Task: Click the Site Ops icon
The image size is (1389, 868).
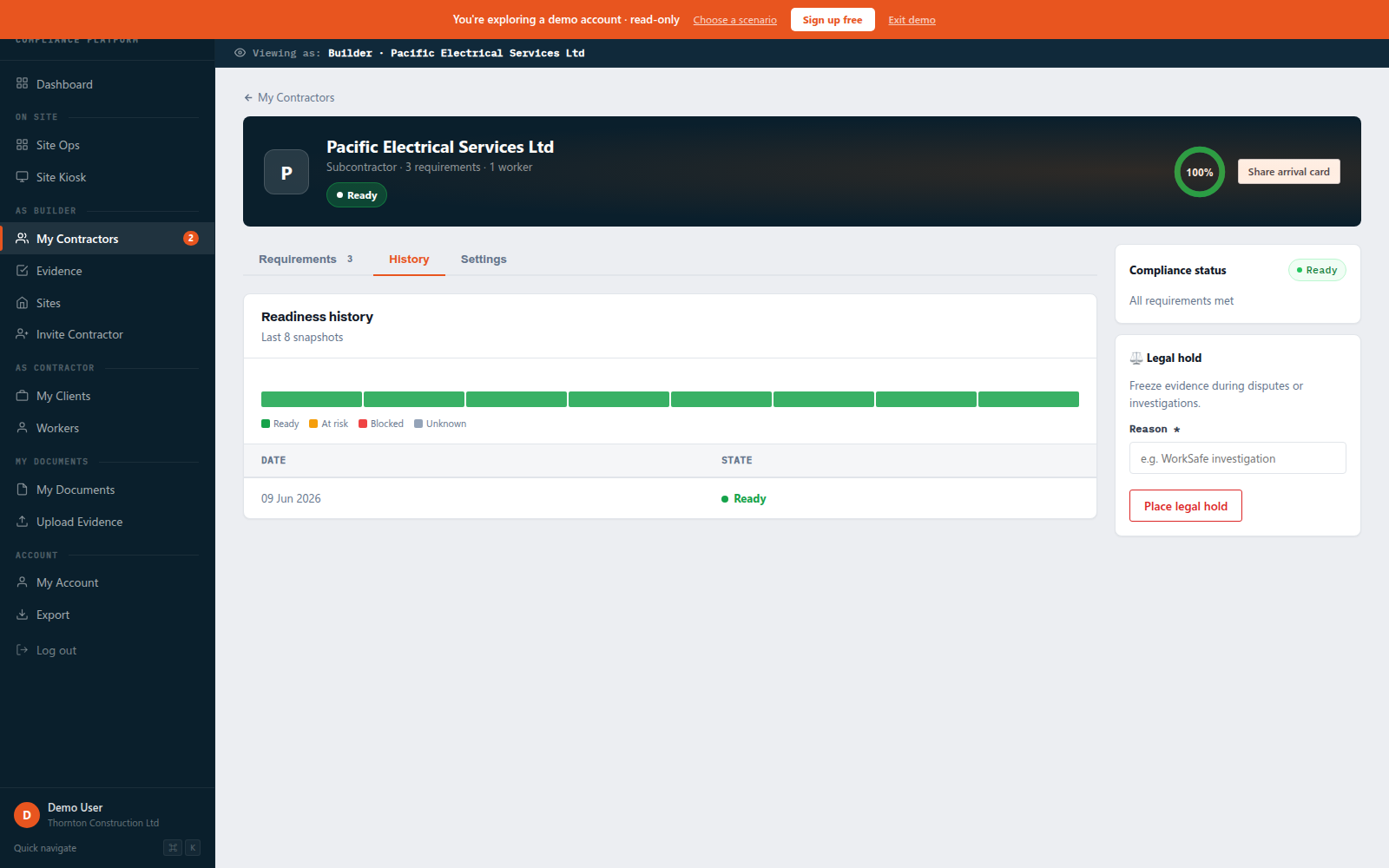Action: (23, 145)
